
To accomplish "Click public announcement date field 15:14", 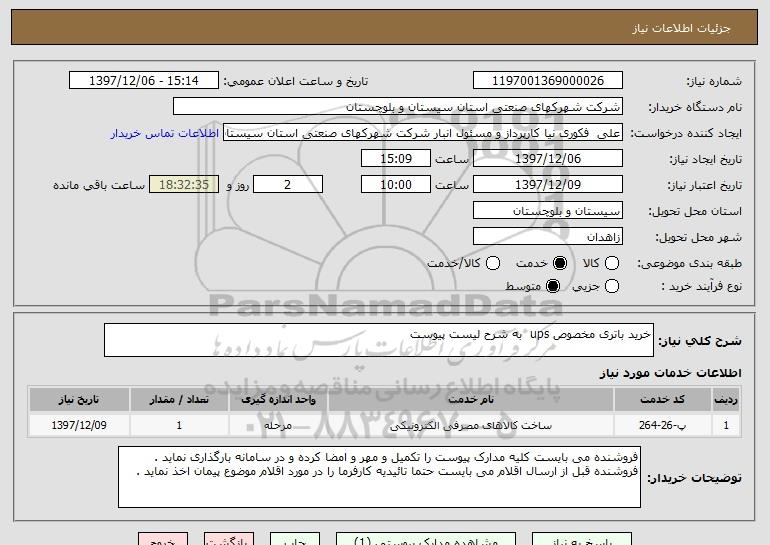I will [144, 81].
